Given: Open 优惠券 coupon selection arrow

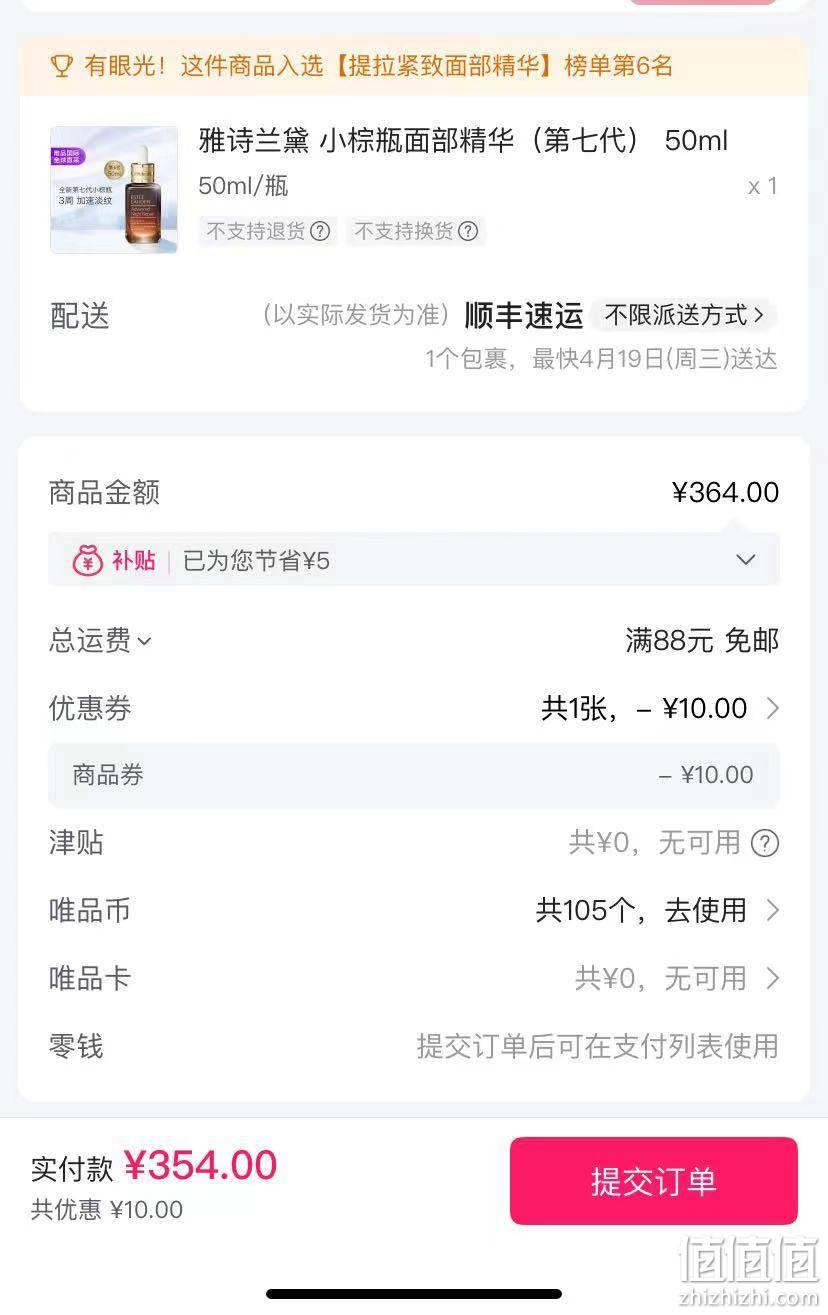Looking at the screenshot, I should point(772,708).
